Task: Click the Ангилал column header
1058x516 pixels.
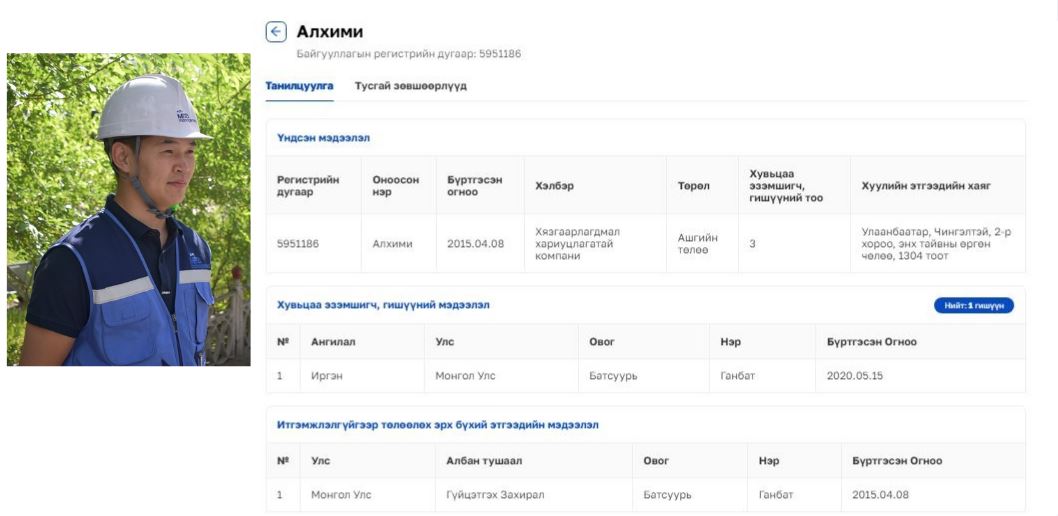Action: (x=333, y=342)
